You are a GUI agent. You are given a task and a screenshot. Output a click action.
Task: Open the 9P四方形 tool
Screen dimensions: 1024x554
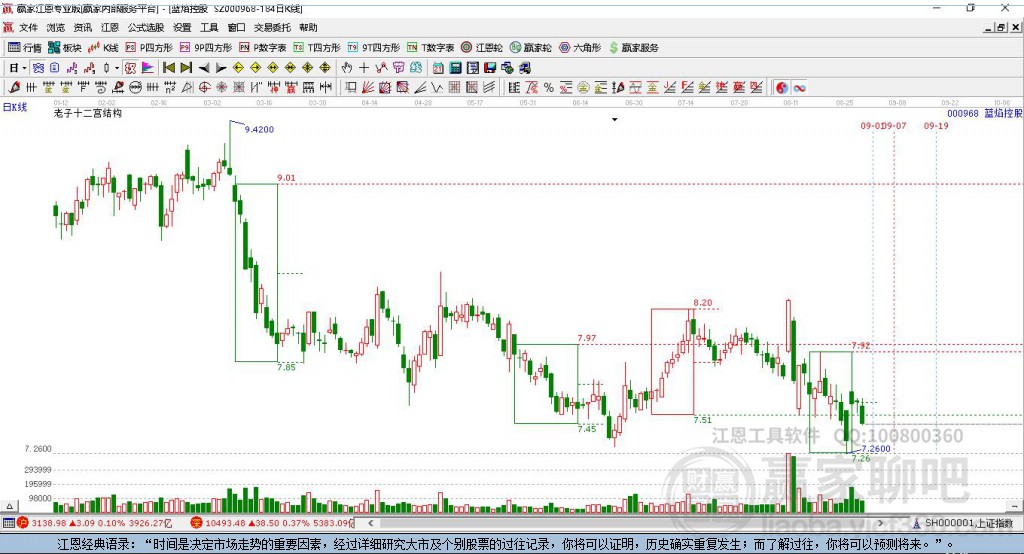point(206,48)
